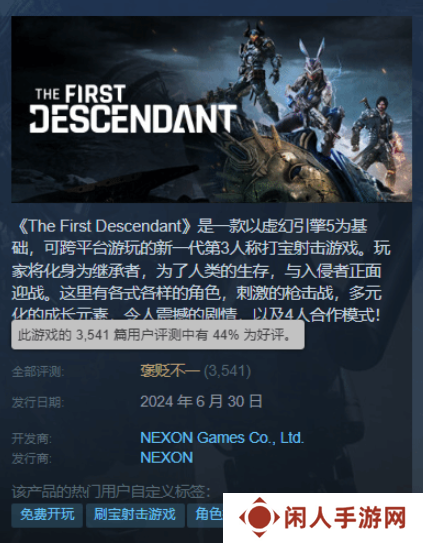Select the 刷宝射击游戏 tag
Viewport: 423px width, 543px height.
135,515
